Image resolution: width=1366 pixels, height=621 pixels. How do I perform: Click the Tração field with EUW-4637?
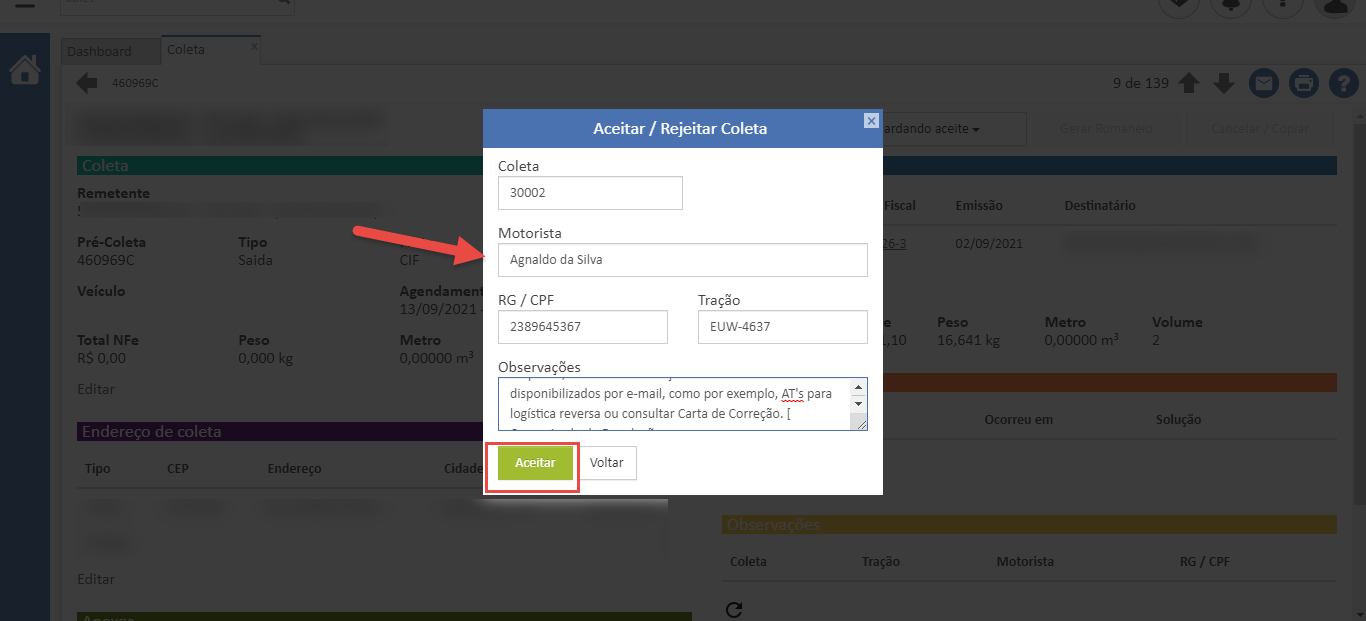[x=782, y=327]
